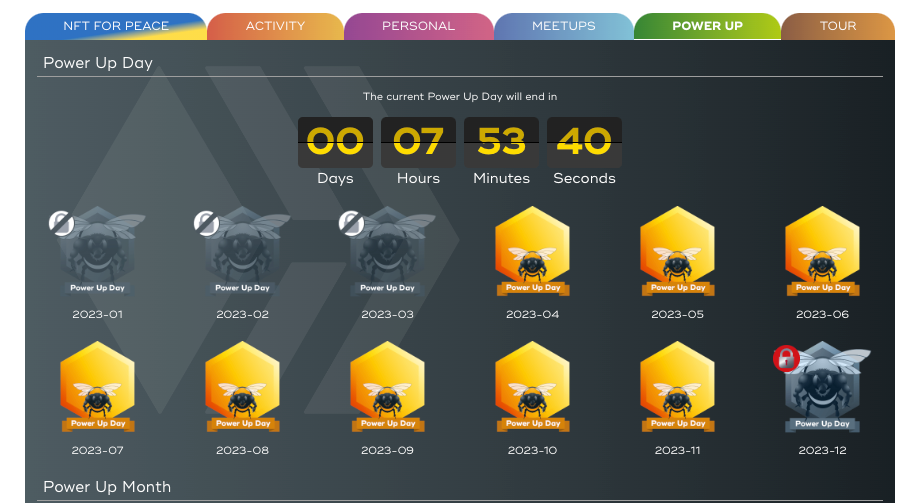This screenshot has width=923, height=503.
Task: Click the 2023-11 date label
Action: (678, 451)
